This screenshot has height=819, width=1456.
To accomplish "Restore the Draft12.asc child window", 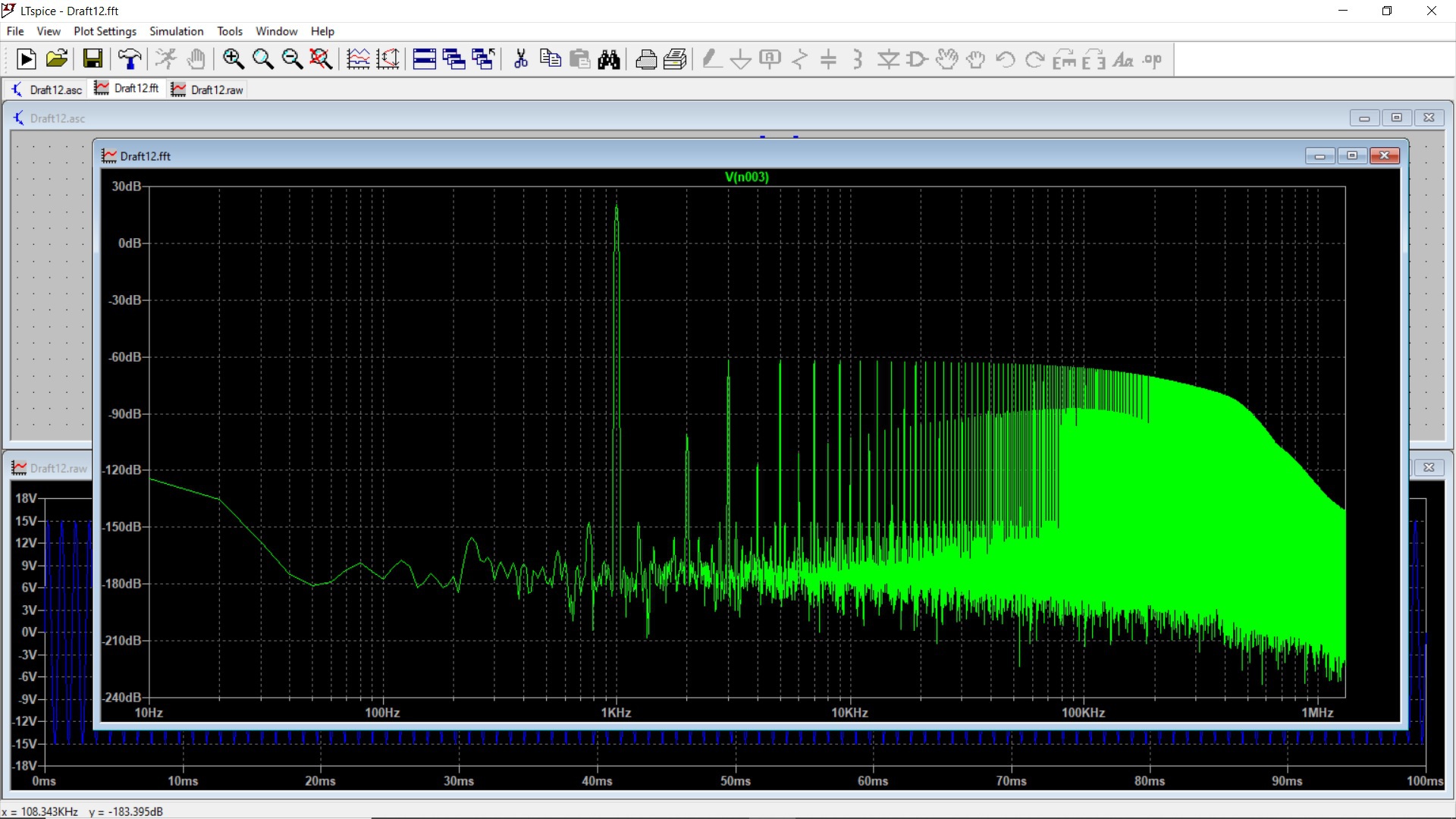I will pos(1396,118).
